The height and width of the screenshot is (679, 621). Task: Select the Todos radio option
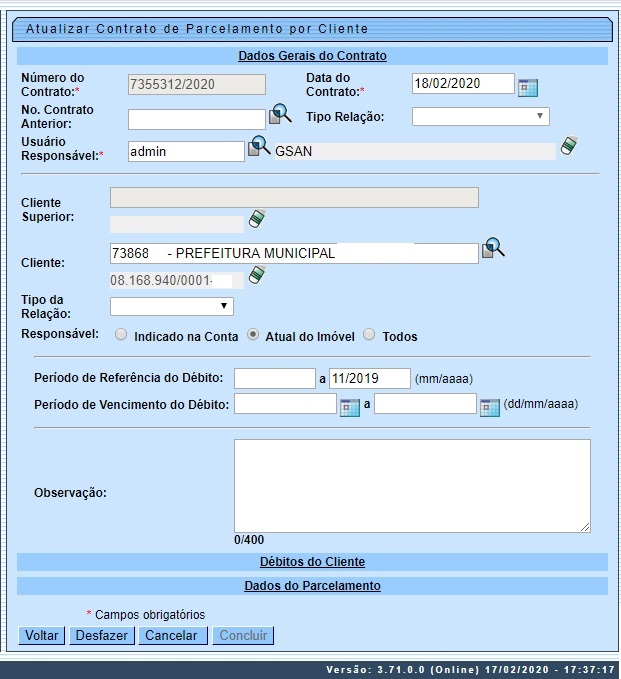[369, 336]
